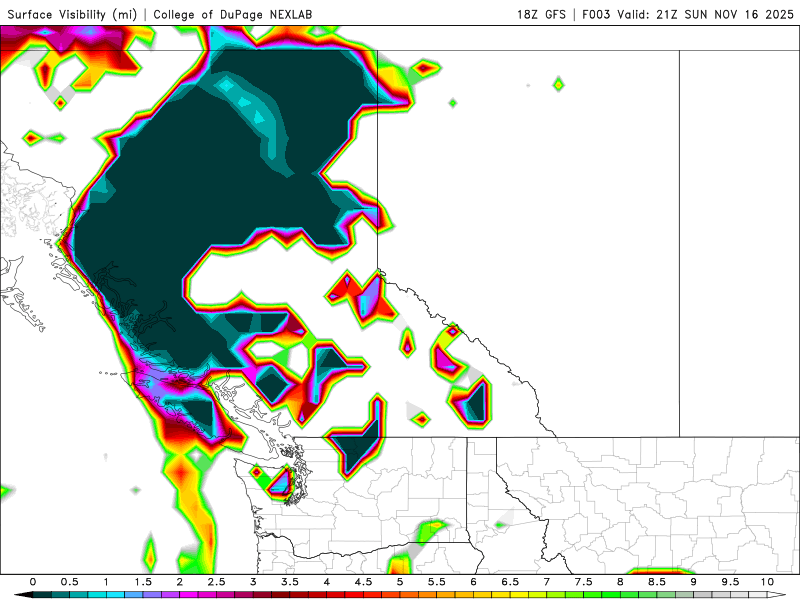
Task: Click the yellow swatch under label 6.5
Action: [x=520, y=595]
